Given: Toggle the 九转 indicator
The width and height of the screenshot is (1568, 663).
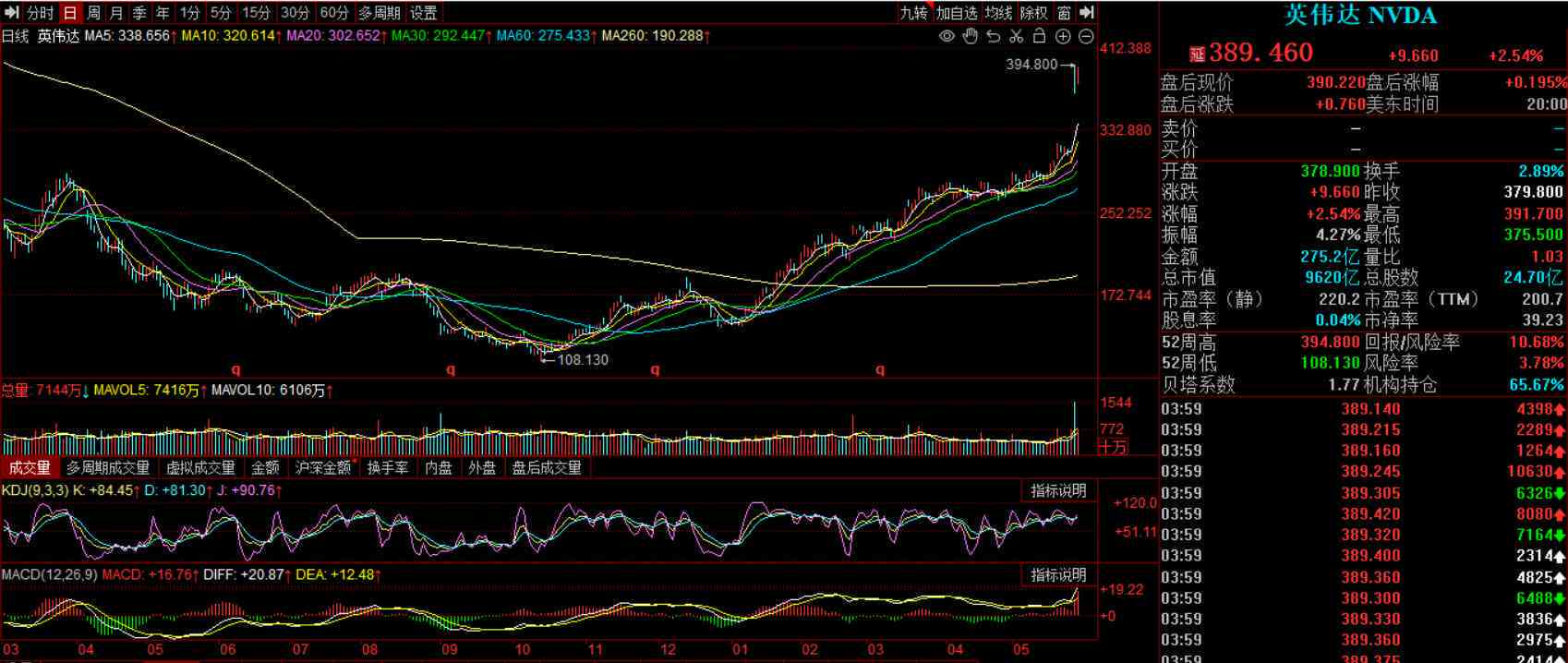Looking at the screenshot, I should pos(913,13).
